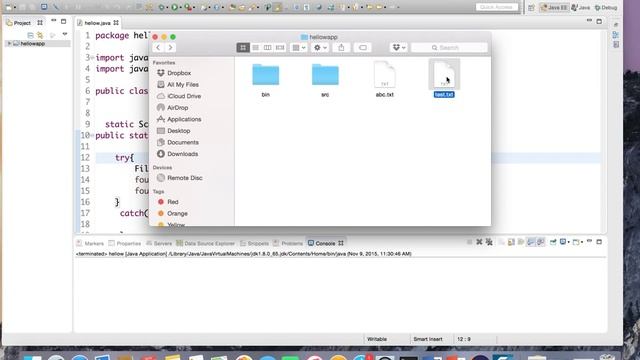This screenshot has height=360, width=640.
Task: Open the bin folder in Finder
Action: [x=265, y=74]
